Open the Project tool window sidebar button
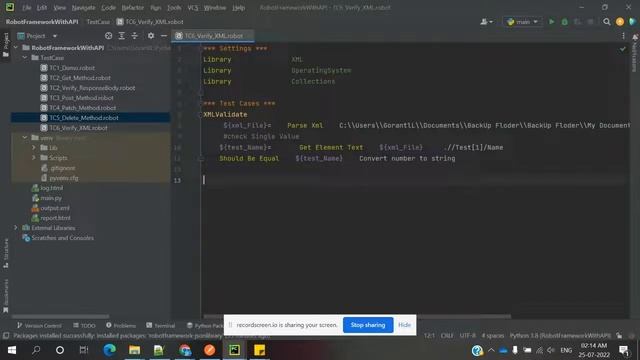This screenshot has width=640, height=360. pos(6,44)
